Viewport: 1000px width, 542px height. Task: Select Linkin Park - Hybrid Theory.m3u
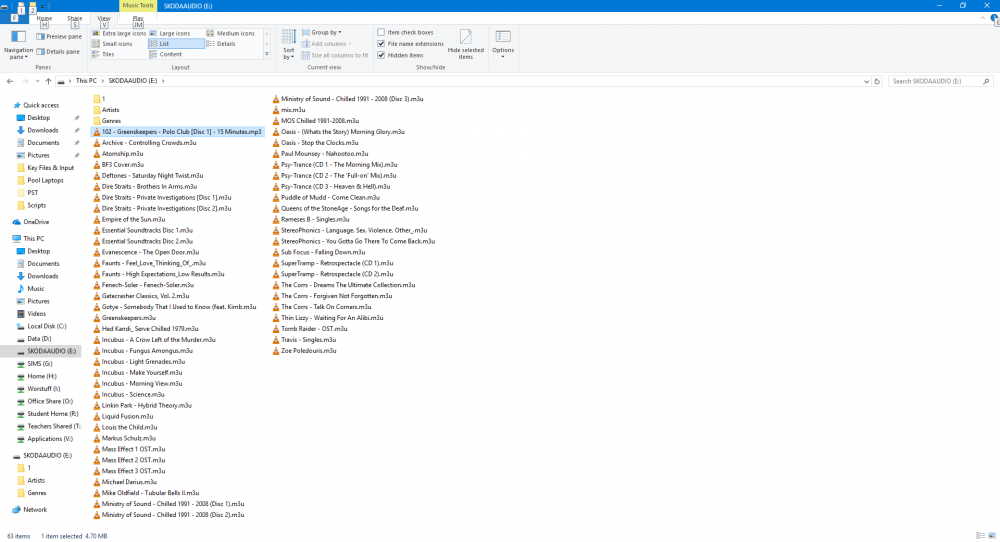click(147, 405)
